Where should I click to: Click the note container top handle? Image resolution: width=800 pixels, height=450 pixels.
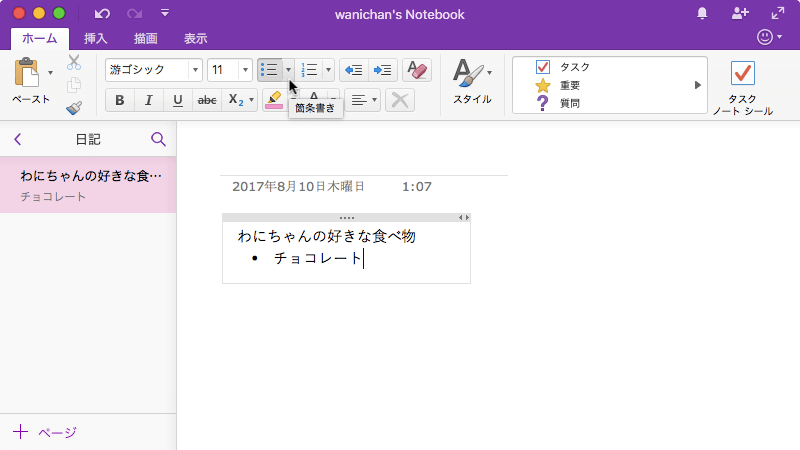347,218
